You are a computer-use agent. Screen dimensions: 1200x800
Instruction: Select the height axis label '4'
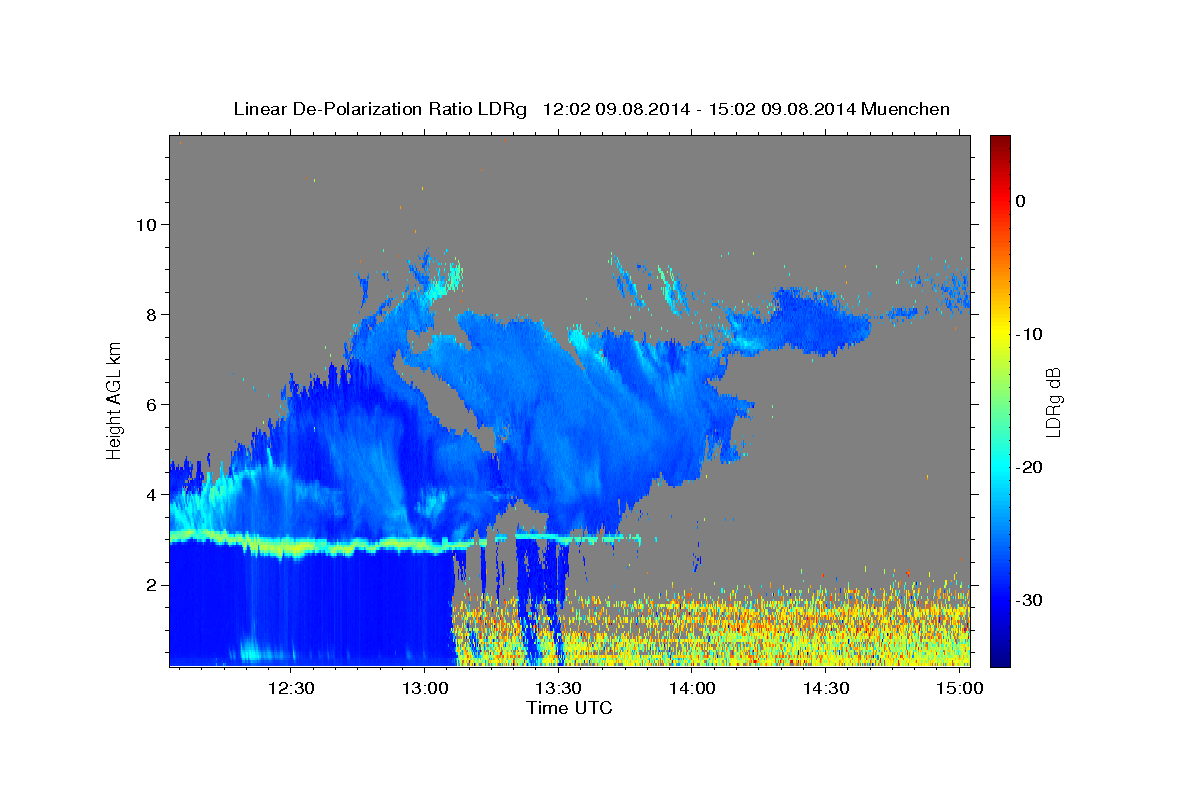(x=151, y=494)
